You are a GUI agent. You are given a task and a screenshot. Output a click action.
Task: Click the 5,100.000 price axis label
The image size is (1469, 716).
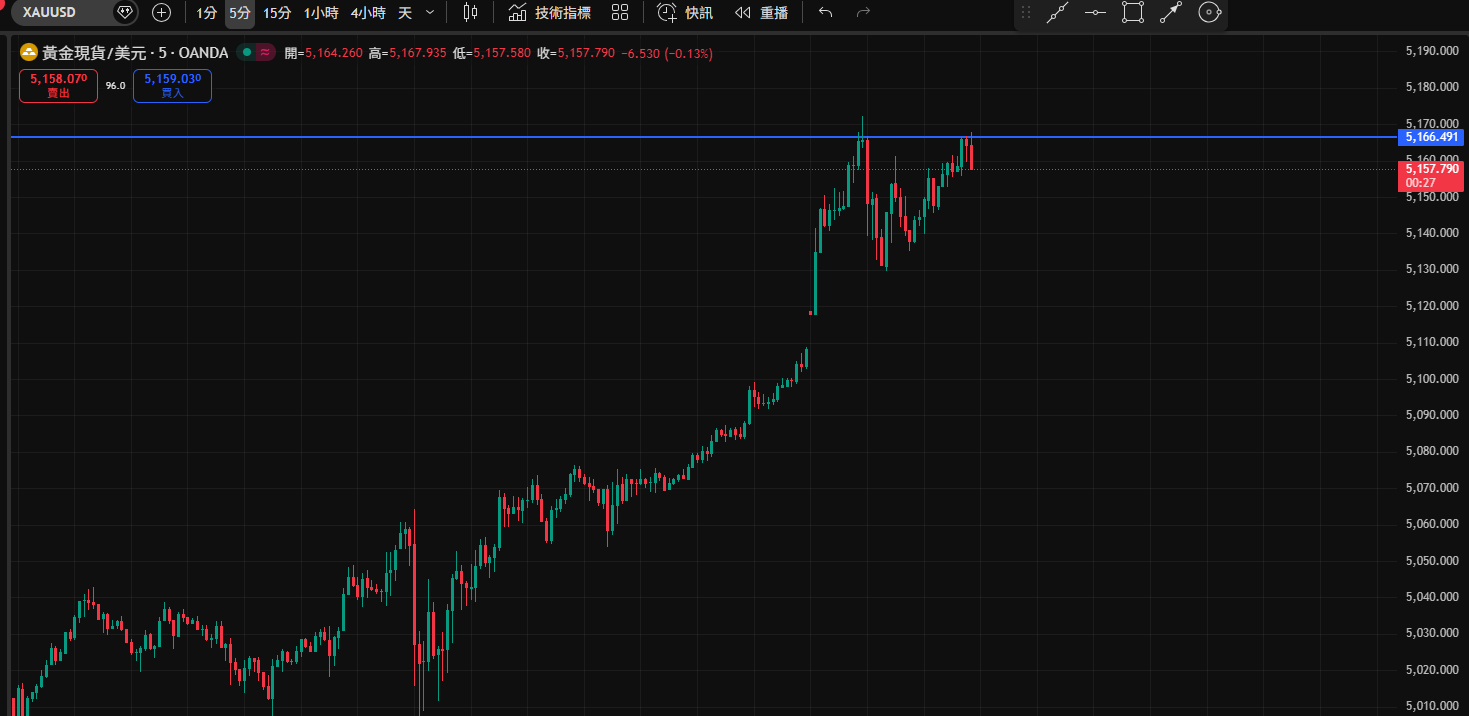point(1430,378)
